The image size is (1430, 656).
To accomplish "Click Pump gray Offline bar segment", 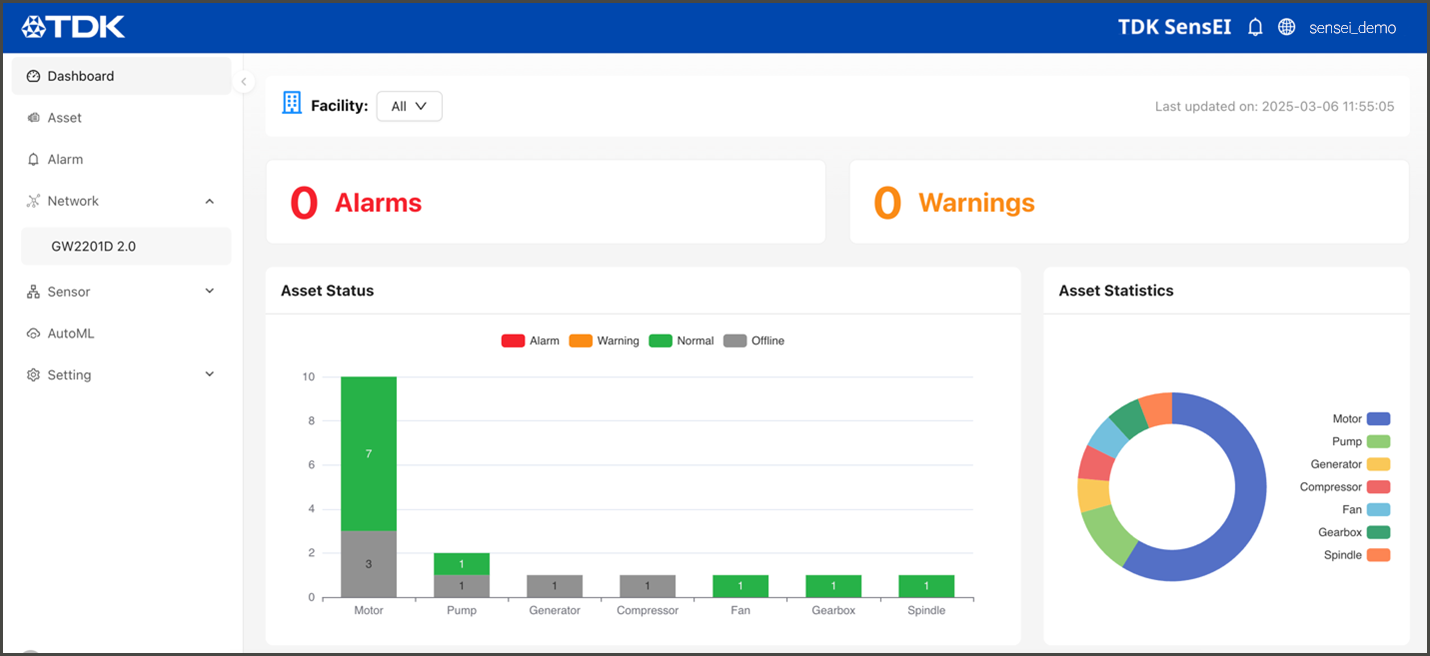I will coord(461,586).
